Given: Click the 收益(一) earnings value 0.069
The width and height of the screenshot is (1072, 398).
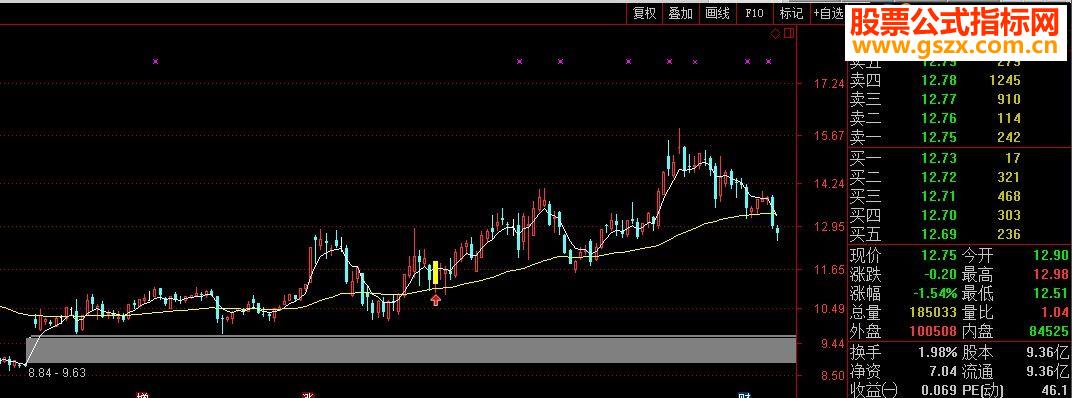Looking at the screenshot, I should coord(939,391).
